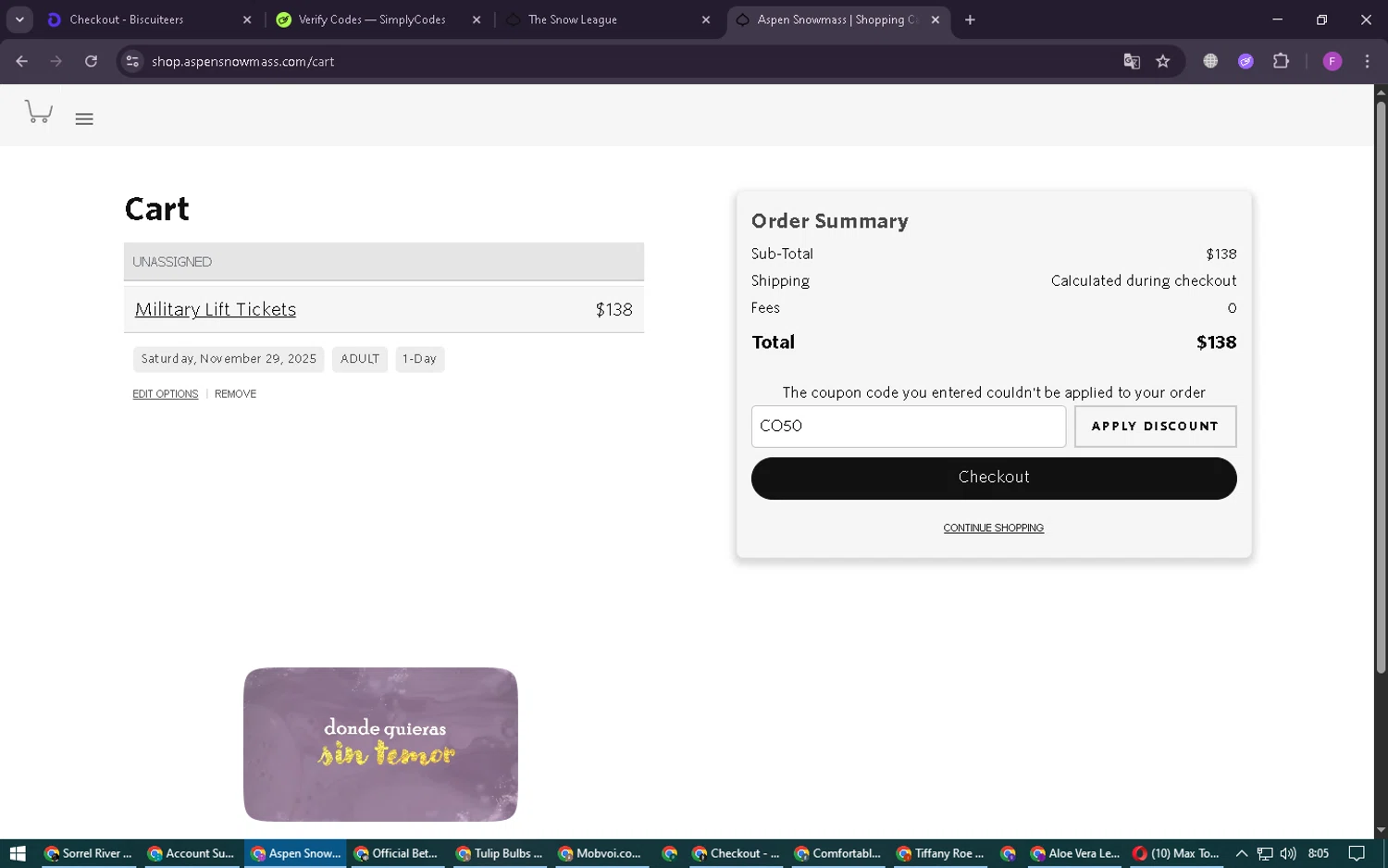This screenshot has width=1388, height=868.
Task: Close the Aspen Snowmass tab
Action: coord(936,19)
